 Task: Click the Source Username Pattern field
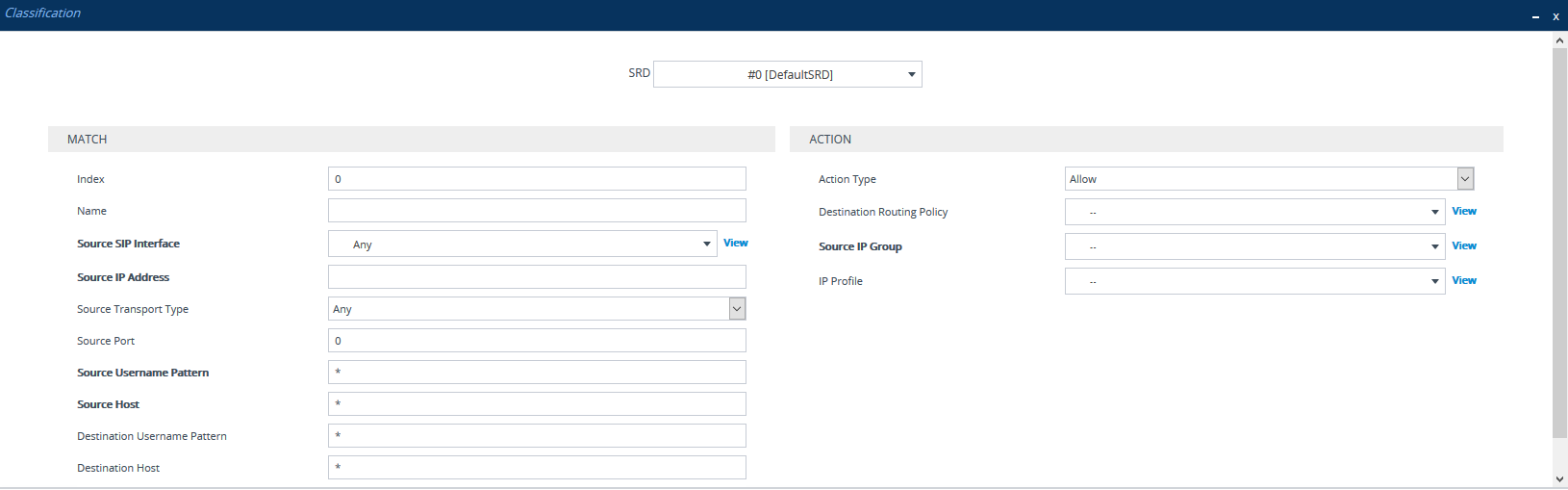(536, 373)
